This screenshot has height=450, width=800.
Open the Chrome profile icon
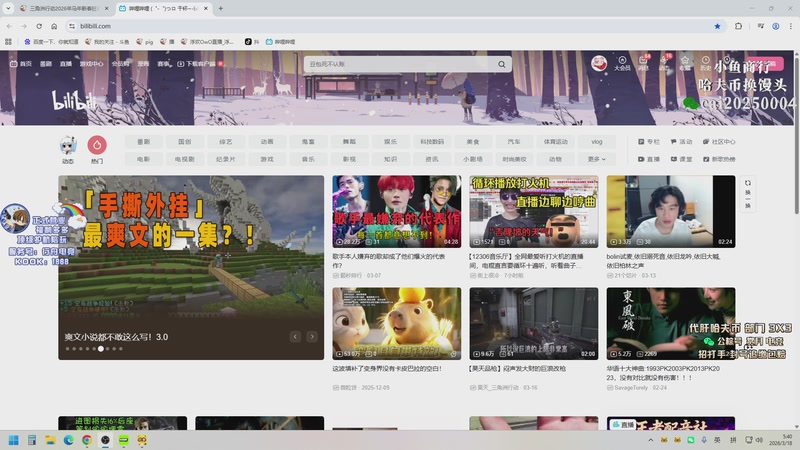776,26
